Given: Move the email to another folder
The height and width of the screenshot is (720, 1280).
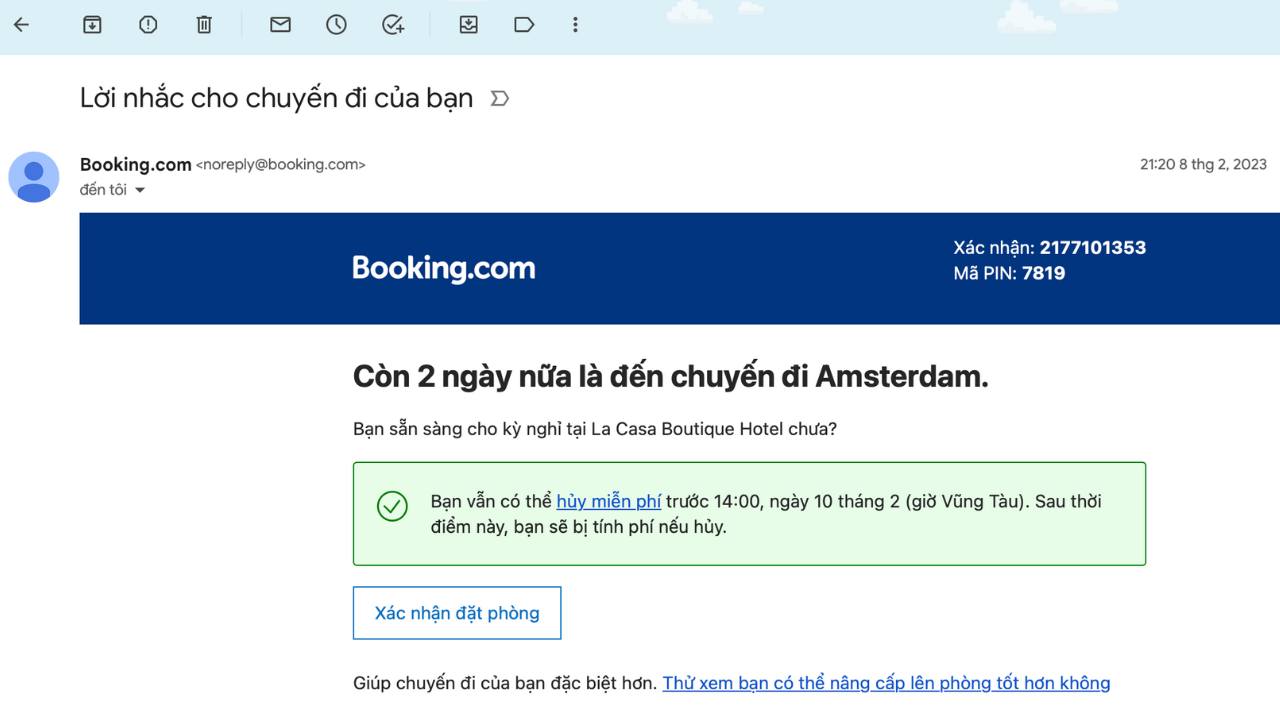Looking at the screenshot, I should point(468,24).
